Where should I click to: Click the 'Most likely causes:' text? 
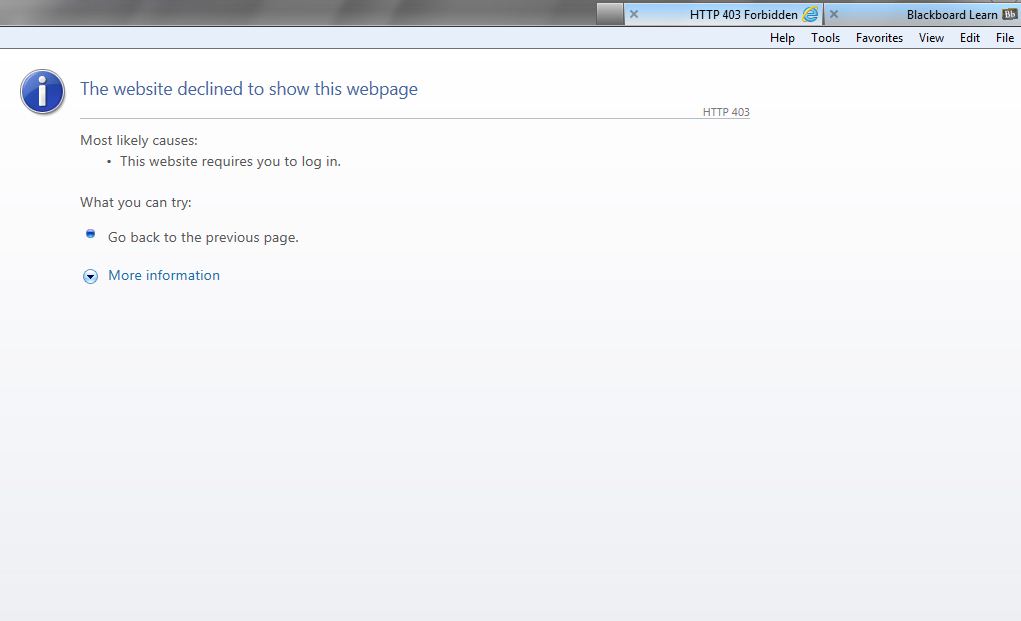pos(139,141)
